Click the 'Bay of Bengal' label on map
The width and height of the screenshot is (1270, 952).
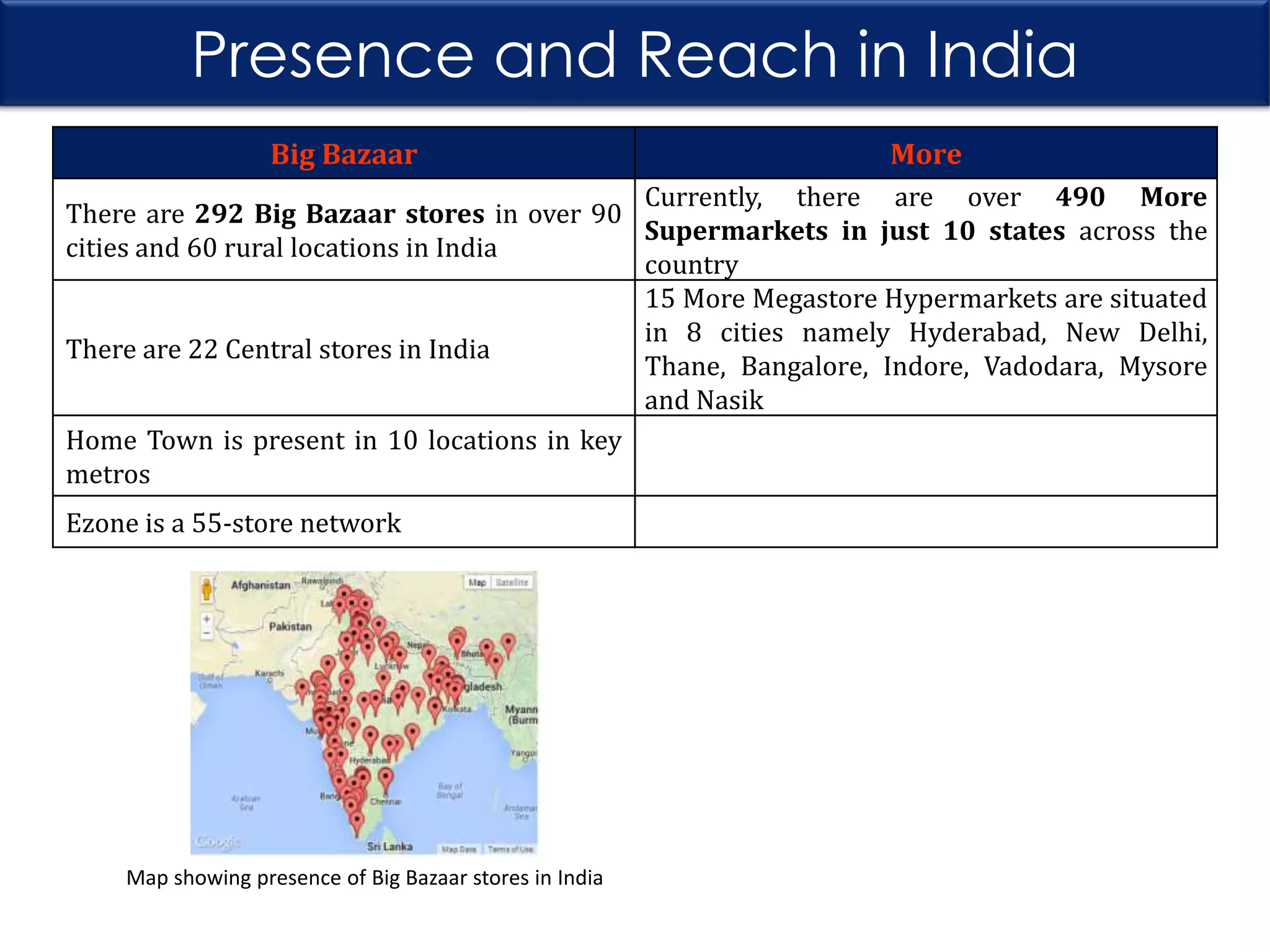(x=450, y=790)
